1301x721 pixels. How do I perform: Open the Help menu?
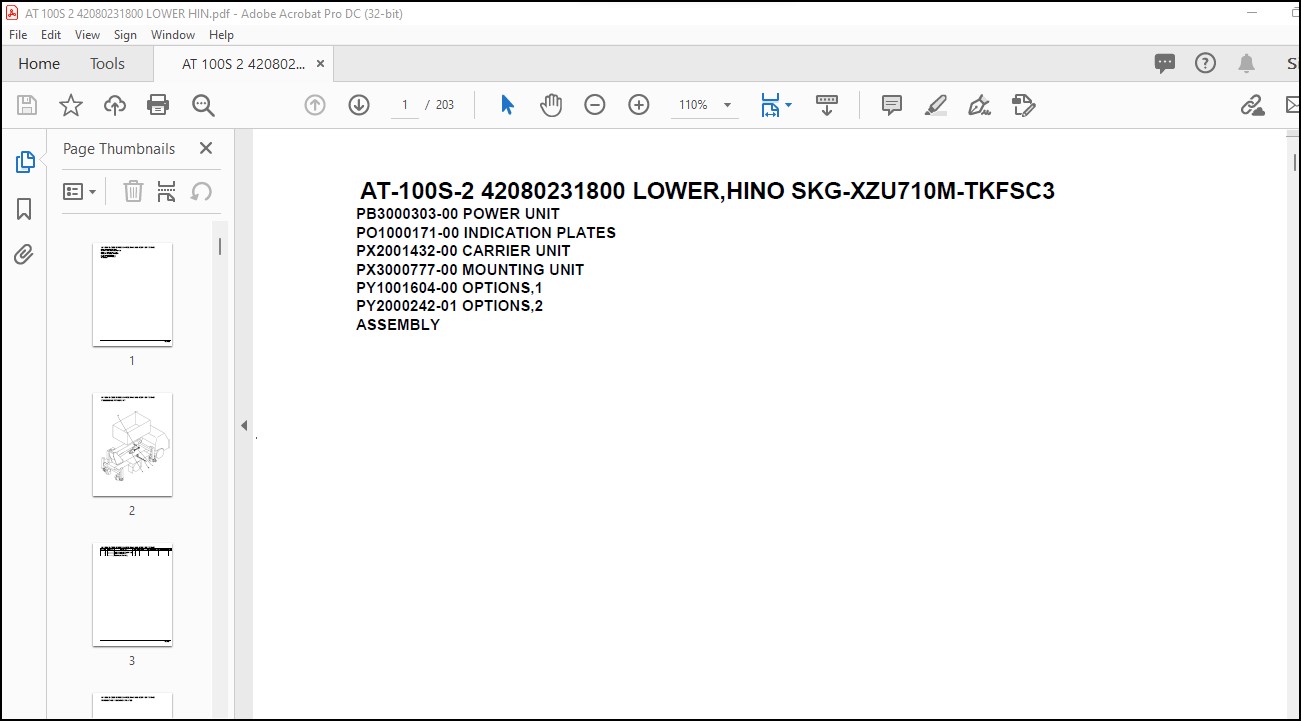click(x=221, y=34)
